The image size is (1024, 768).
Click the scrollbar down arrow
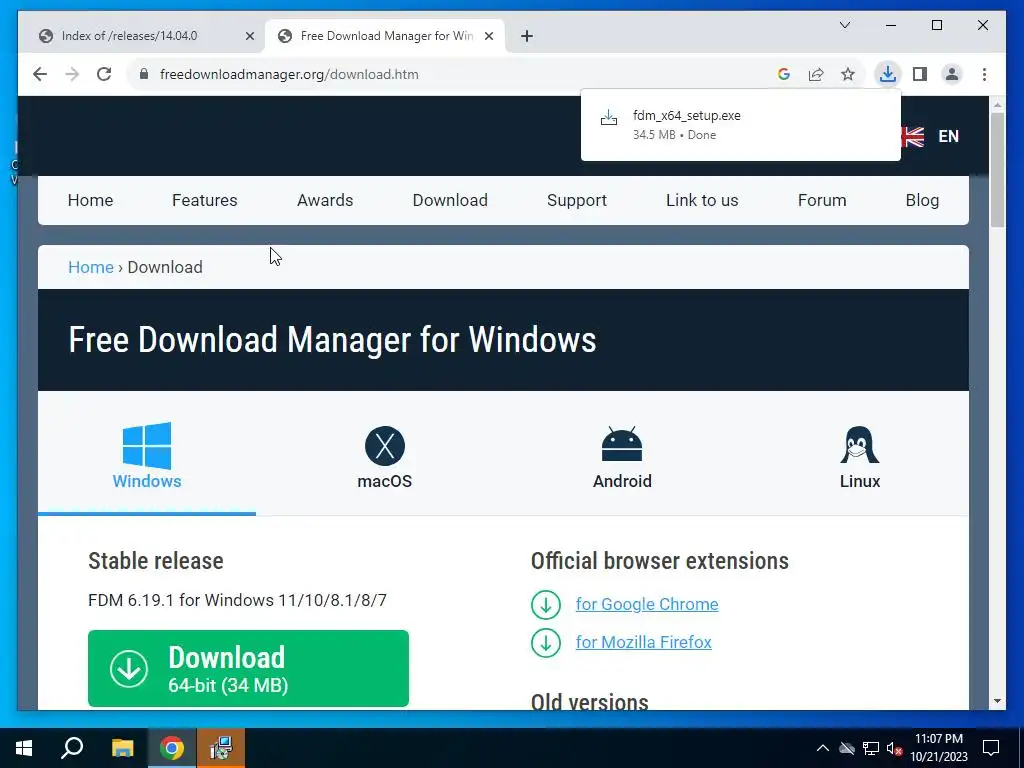(997, 701)
